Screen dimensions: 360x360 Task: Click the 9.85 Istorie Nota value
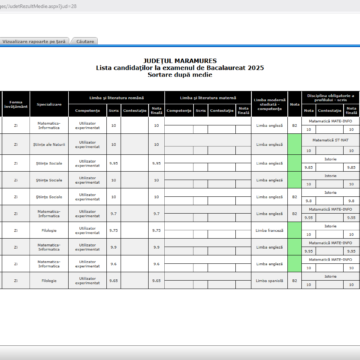[309, 167]
